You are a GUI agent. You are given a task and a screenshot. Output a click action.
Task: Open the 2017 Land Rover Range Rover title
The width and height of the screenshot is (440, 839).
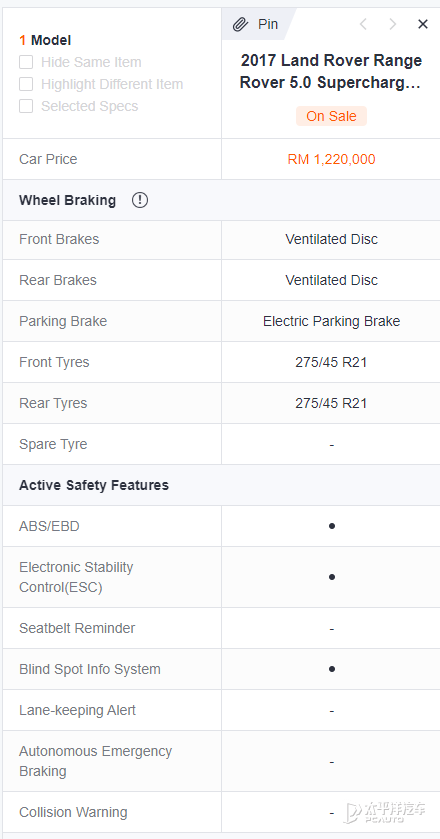(331, 71)
